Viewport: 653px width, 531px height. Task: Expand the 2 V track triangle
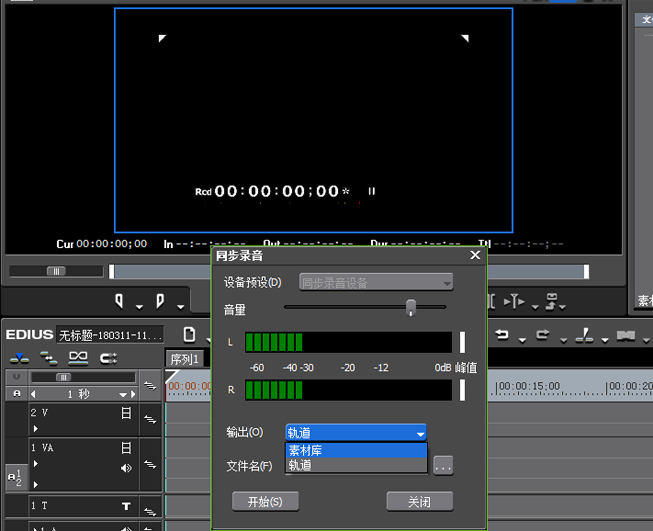point(35,428)
